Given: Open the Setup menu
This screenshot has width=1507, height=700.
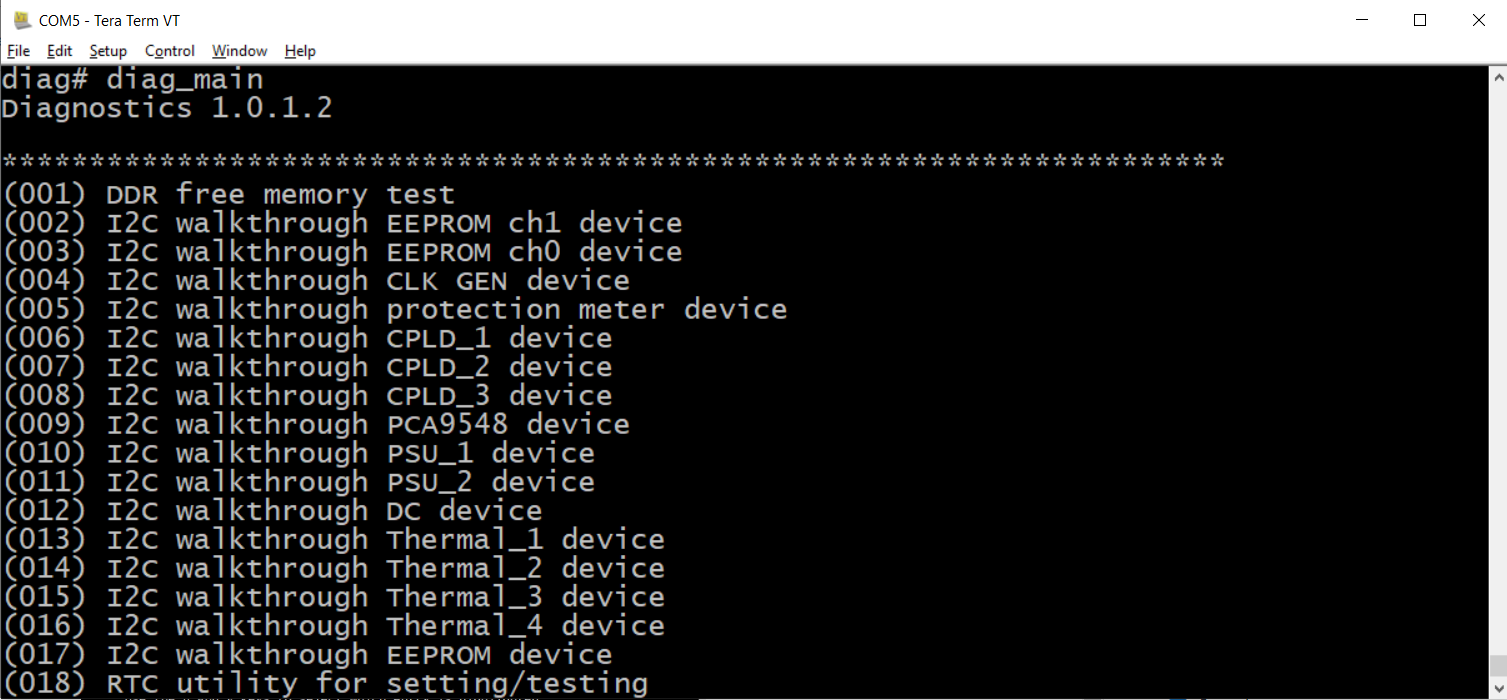Looking at the screenshot, I should (x=108, y=51).
